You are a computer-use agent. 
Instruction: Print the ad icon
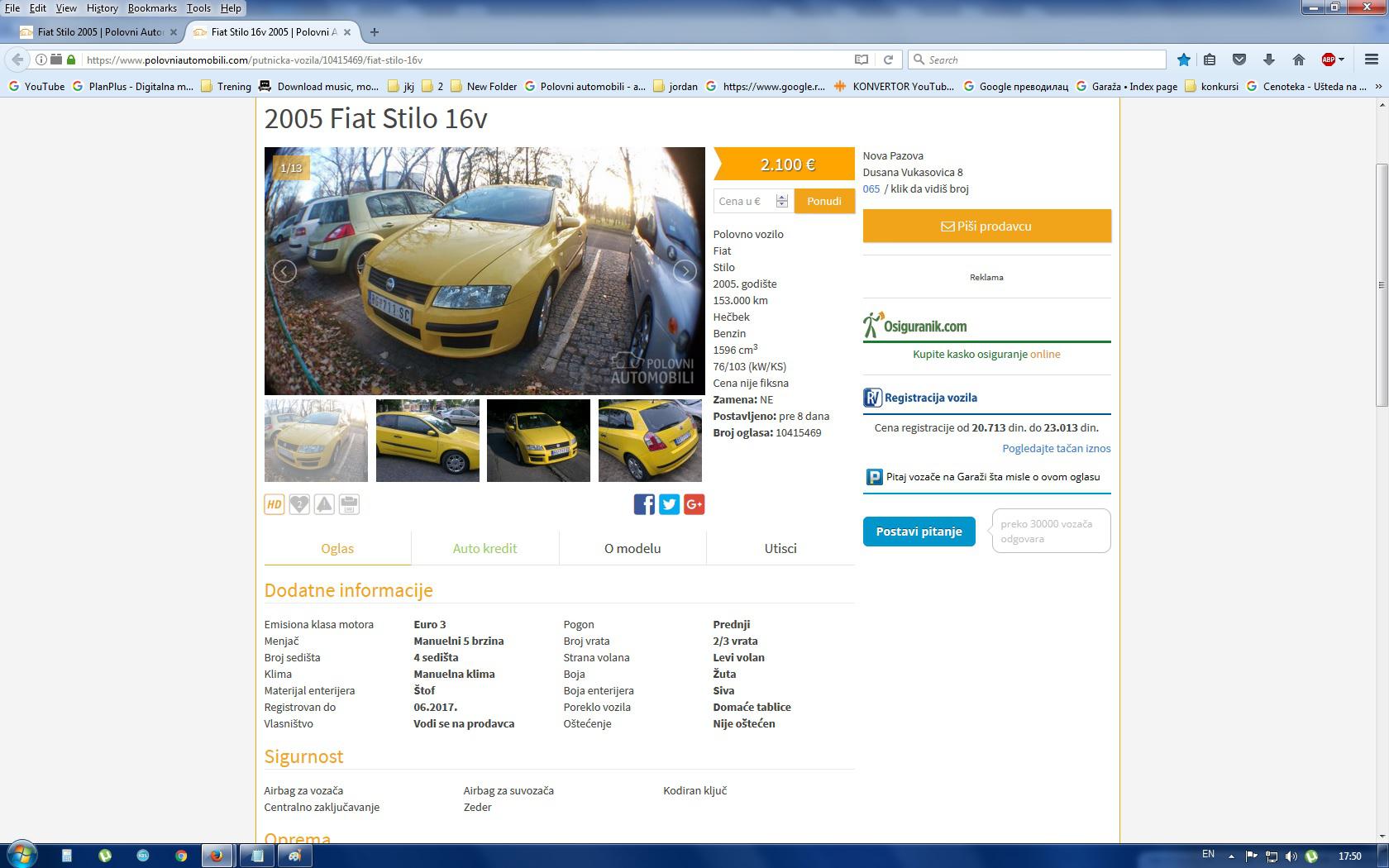(x=349, y=504)
